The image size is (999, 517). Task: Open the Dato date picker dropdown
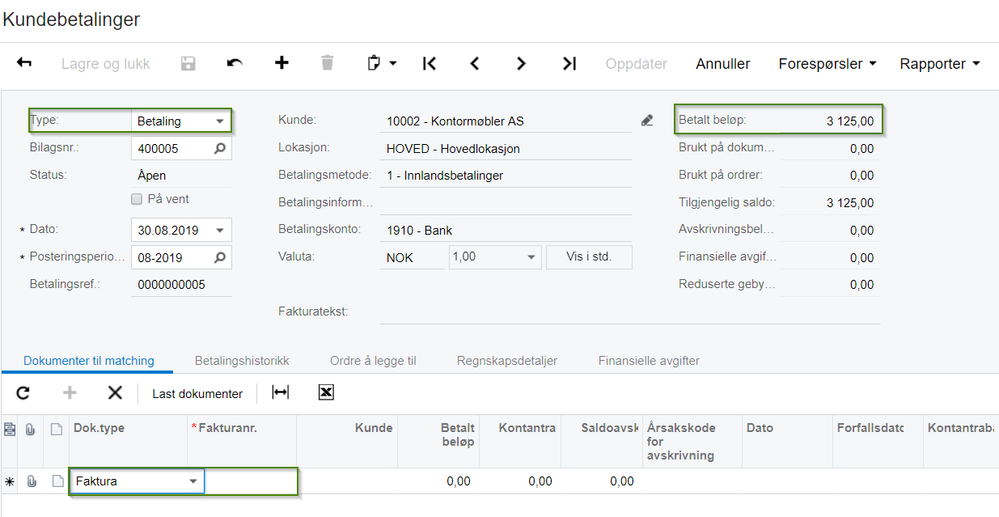click(220, 231)
